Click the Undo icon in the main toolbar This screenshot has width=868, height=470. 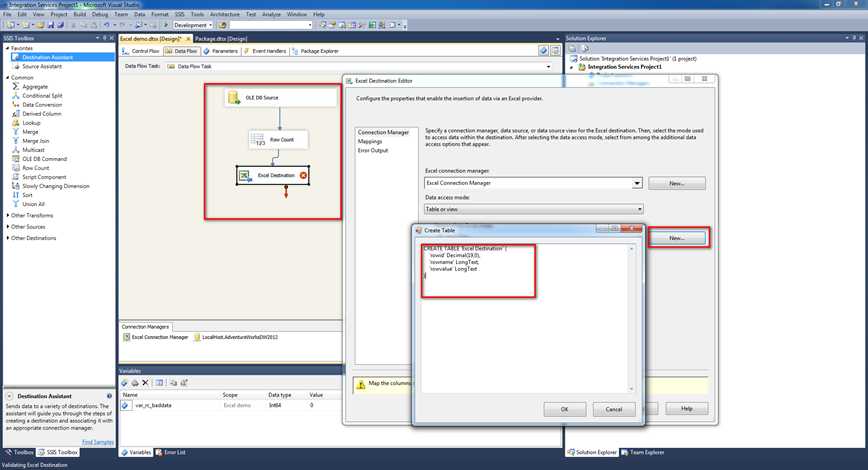pyautogui.click(x=106, y=25)
